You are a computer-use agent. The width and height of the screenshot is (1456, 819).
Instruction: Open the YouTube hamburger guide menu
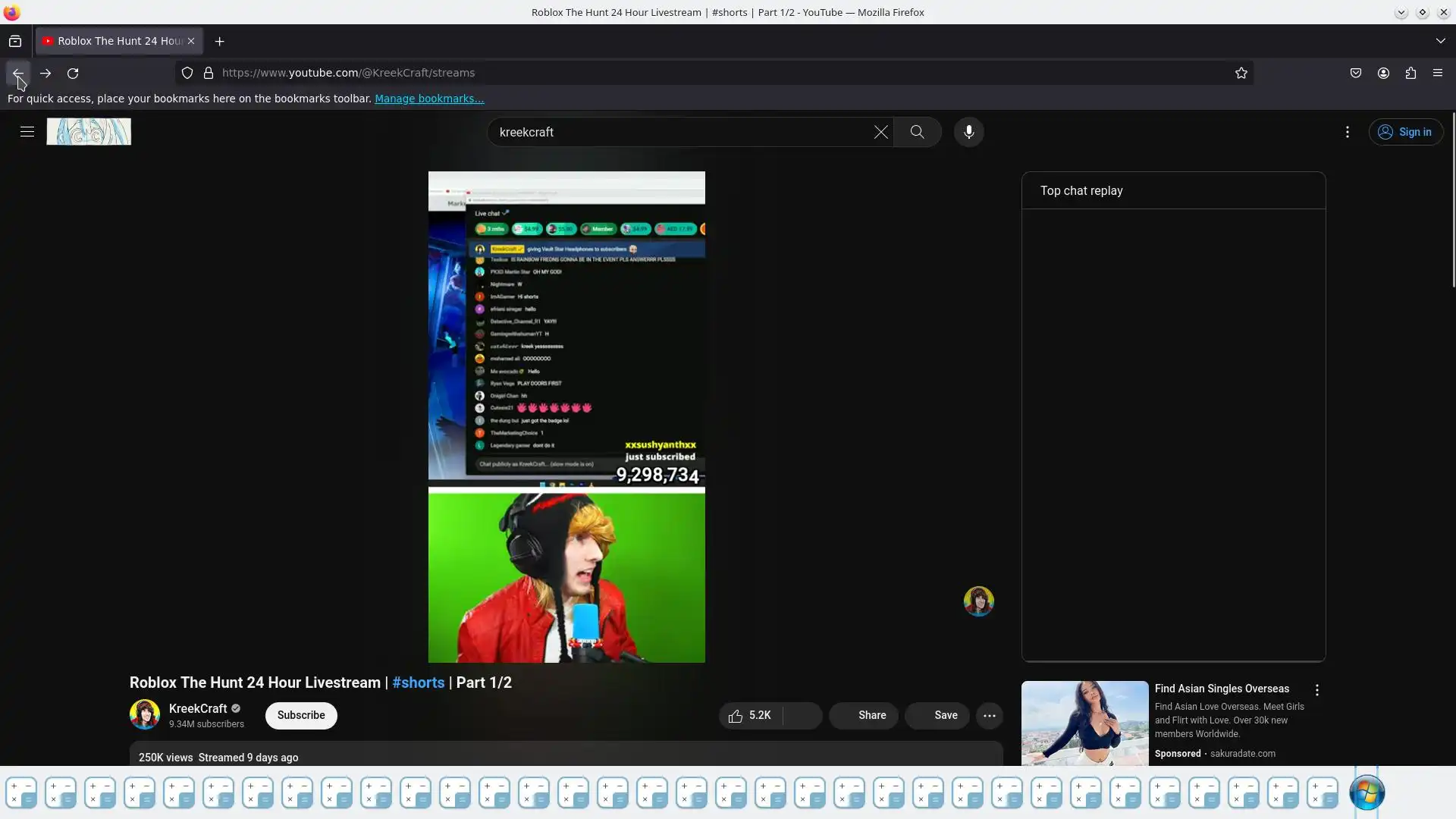click(x=27, y=132)
